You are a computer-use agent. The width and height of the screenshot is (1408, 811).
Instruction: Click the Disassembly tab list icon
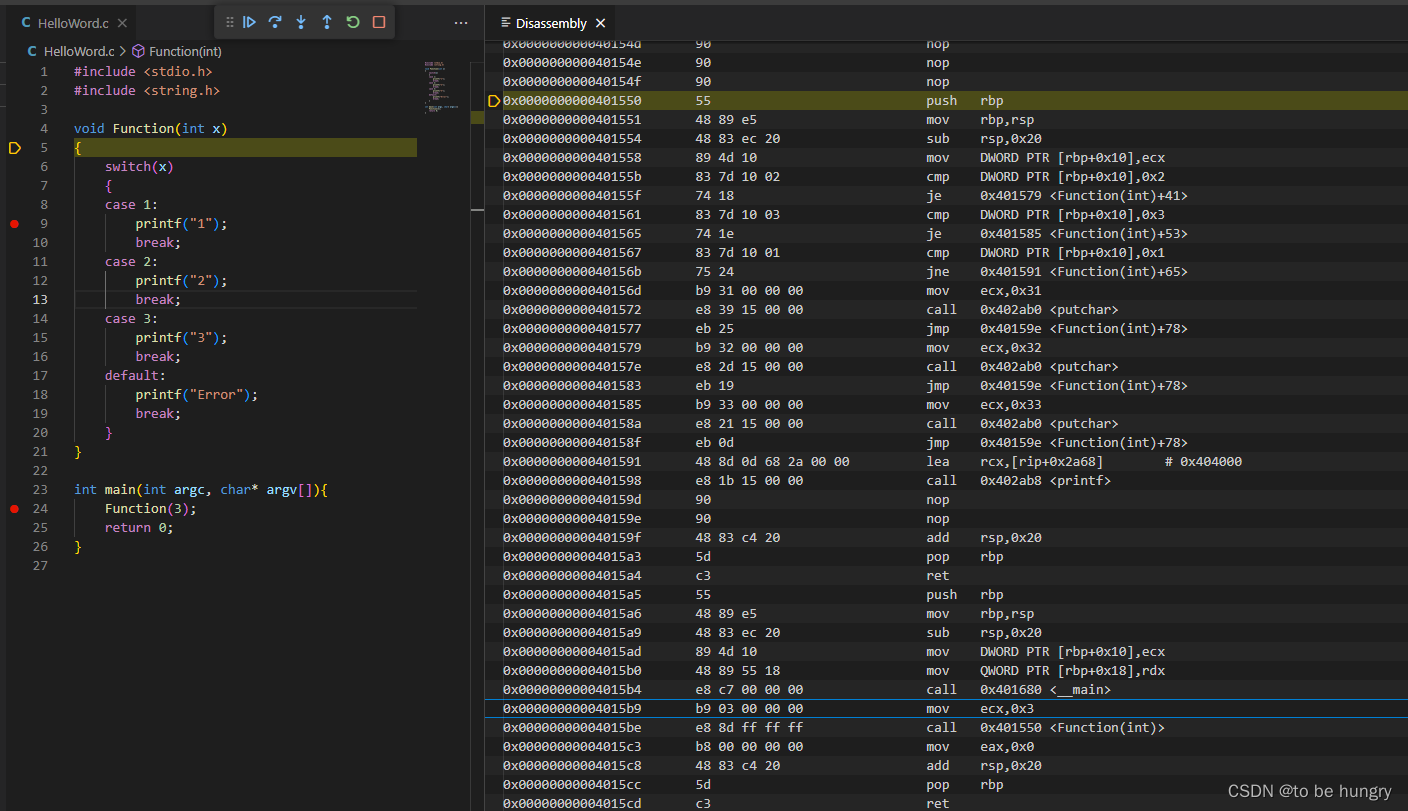pyautogui.click(x=505, y=23)
